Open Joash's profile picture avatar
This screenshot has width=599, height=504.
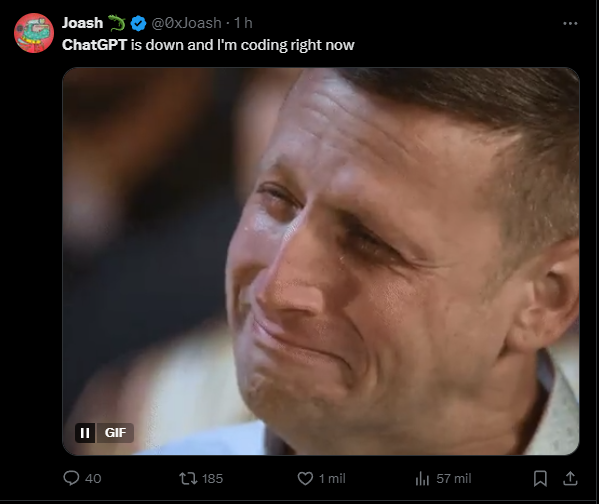34,33
